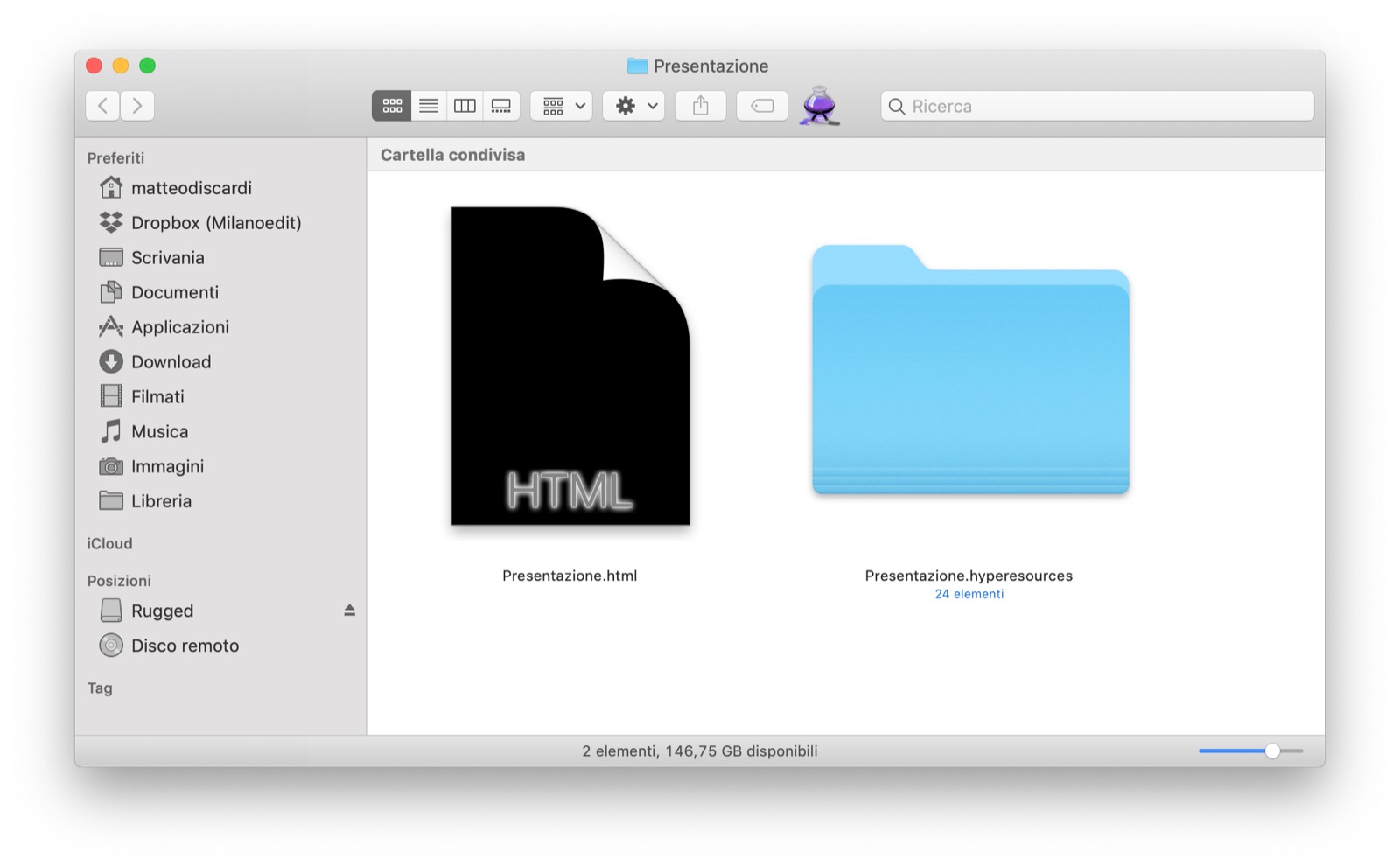Viewport: 1400px width, 866px height.
Task: Open the gear action menu
Action: pyautogui.click(x=634, y=106)
